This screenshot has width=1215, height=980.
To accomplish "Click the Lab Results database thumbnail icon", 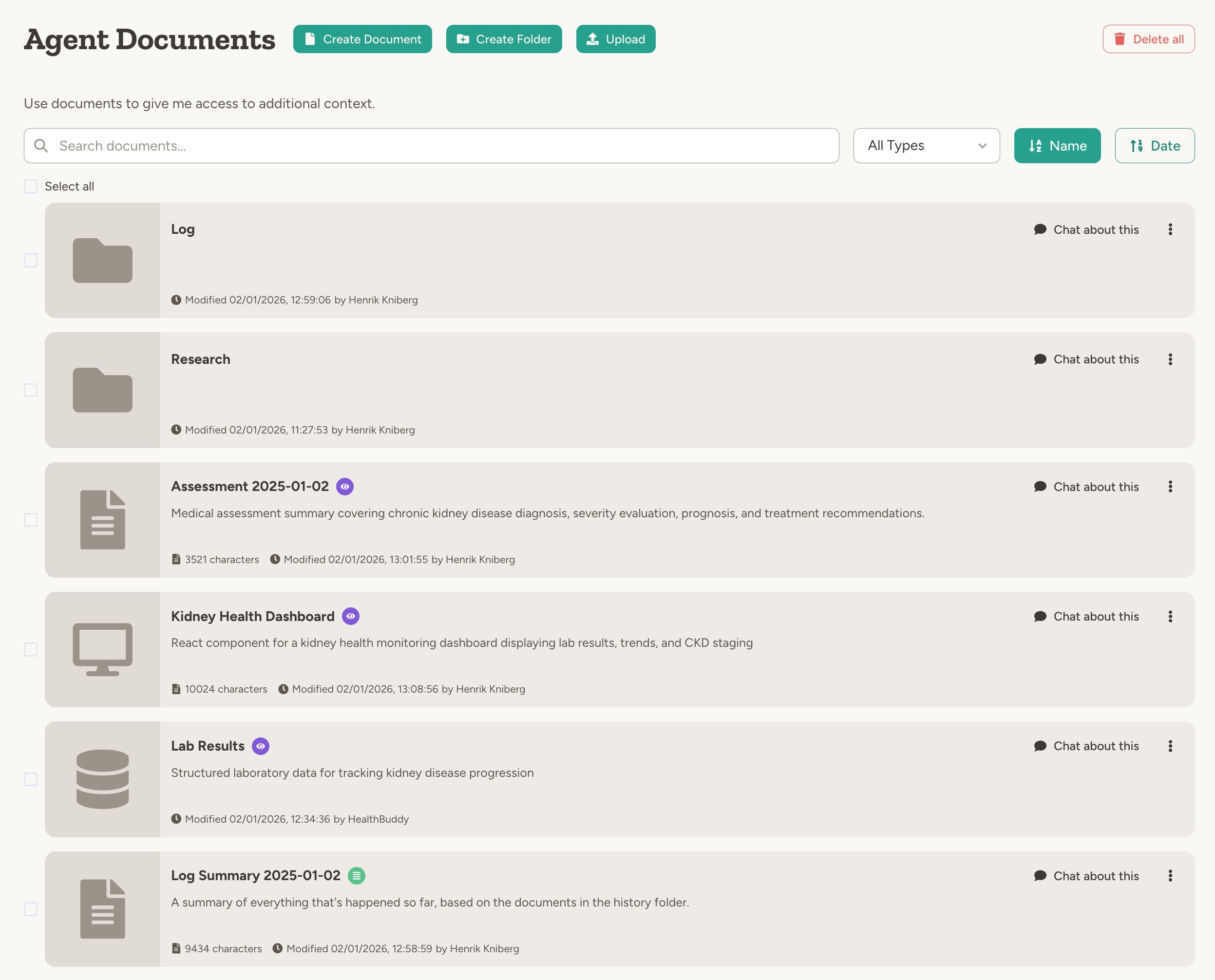I will click(x=102, y=779).
